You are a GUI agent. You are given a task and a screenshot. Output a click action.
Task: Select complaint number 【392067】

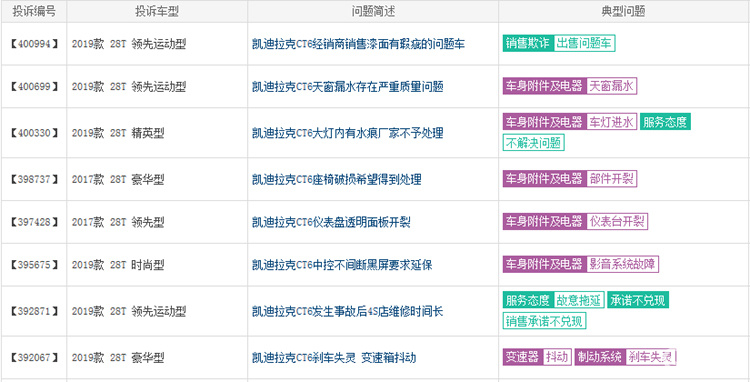click(x=34, y=358)
